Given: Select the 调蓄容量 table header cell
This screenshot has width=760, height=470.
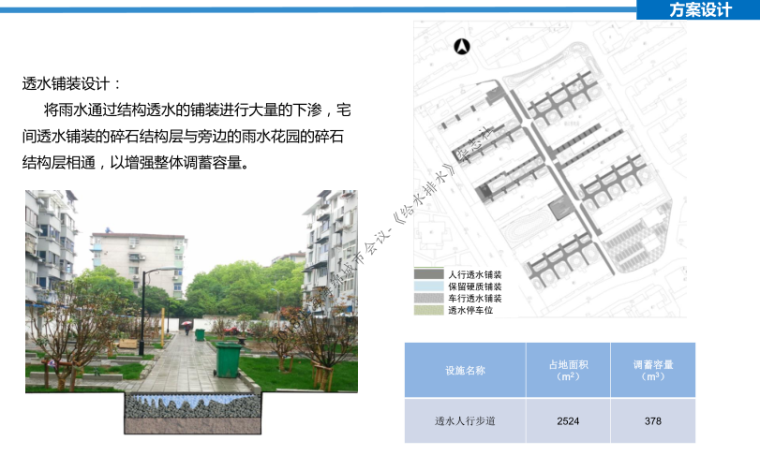Looking at the screenshot, I should tap(653, 370).
